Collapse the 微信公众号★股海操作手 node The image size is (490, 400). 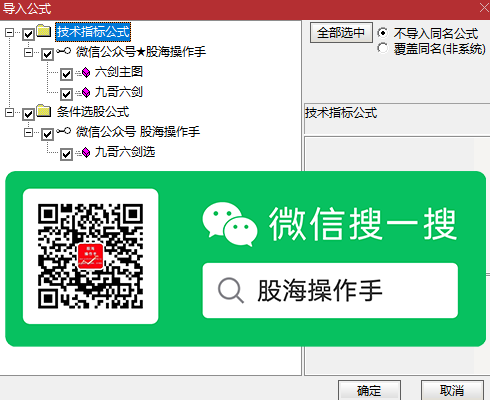click(x=28, y=52)
